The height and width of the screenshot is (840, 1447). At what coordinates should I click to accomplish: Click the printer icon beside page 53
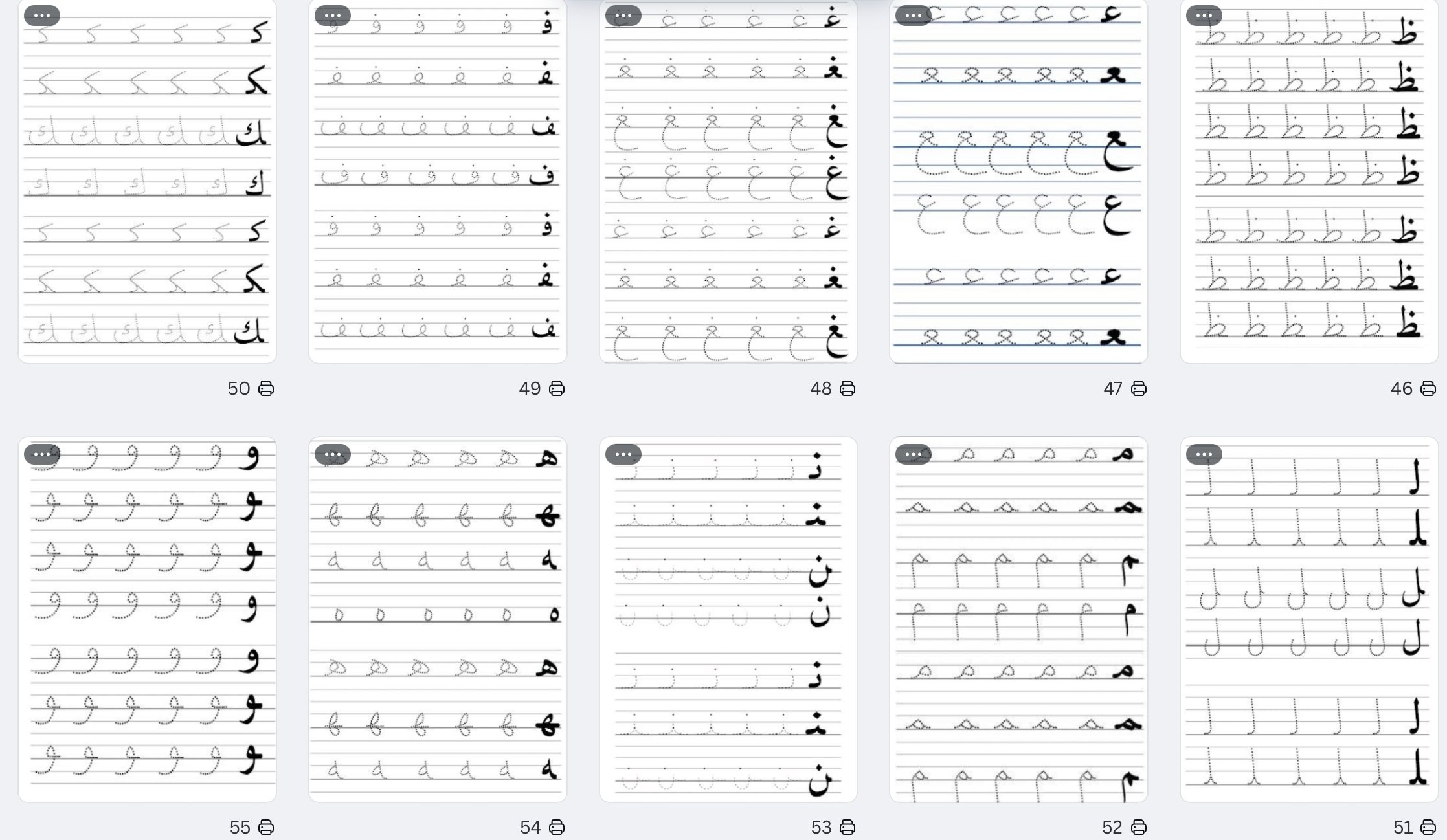(x=847, y=827)
